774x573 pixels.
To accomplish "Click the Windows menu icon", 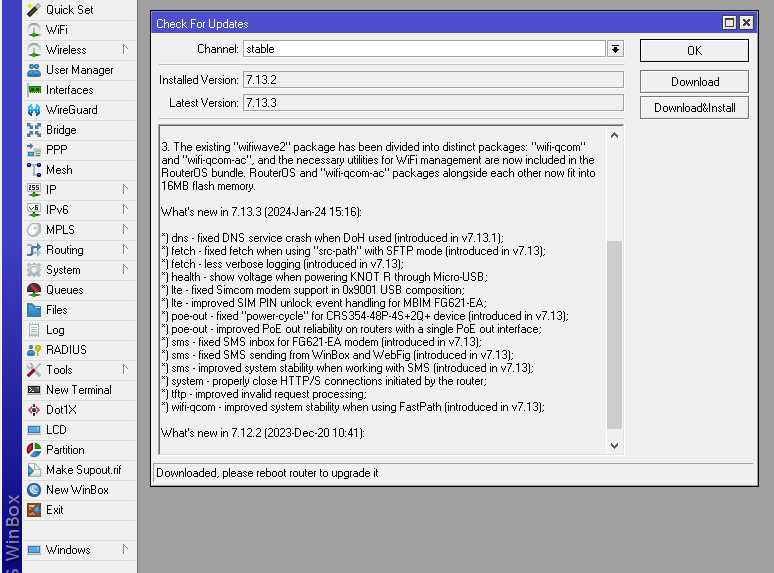I will pos(34,550).
